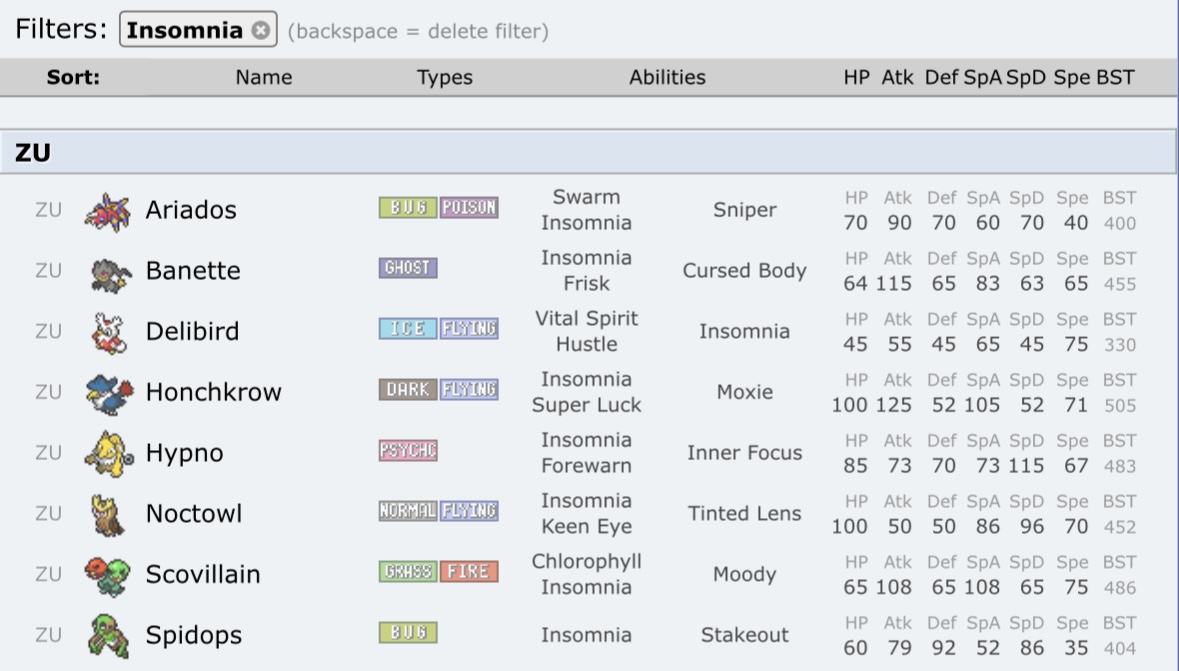The height and width of the screenshot is (671, 1179).
Task: Click Ariados's Swarm ability
Action: click(x=586, y=197)
